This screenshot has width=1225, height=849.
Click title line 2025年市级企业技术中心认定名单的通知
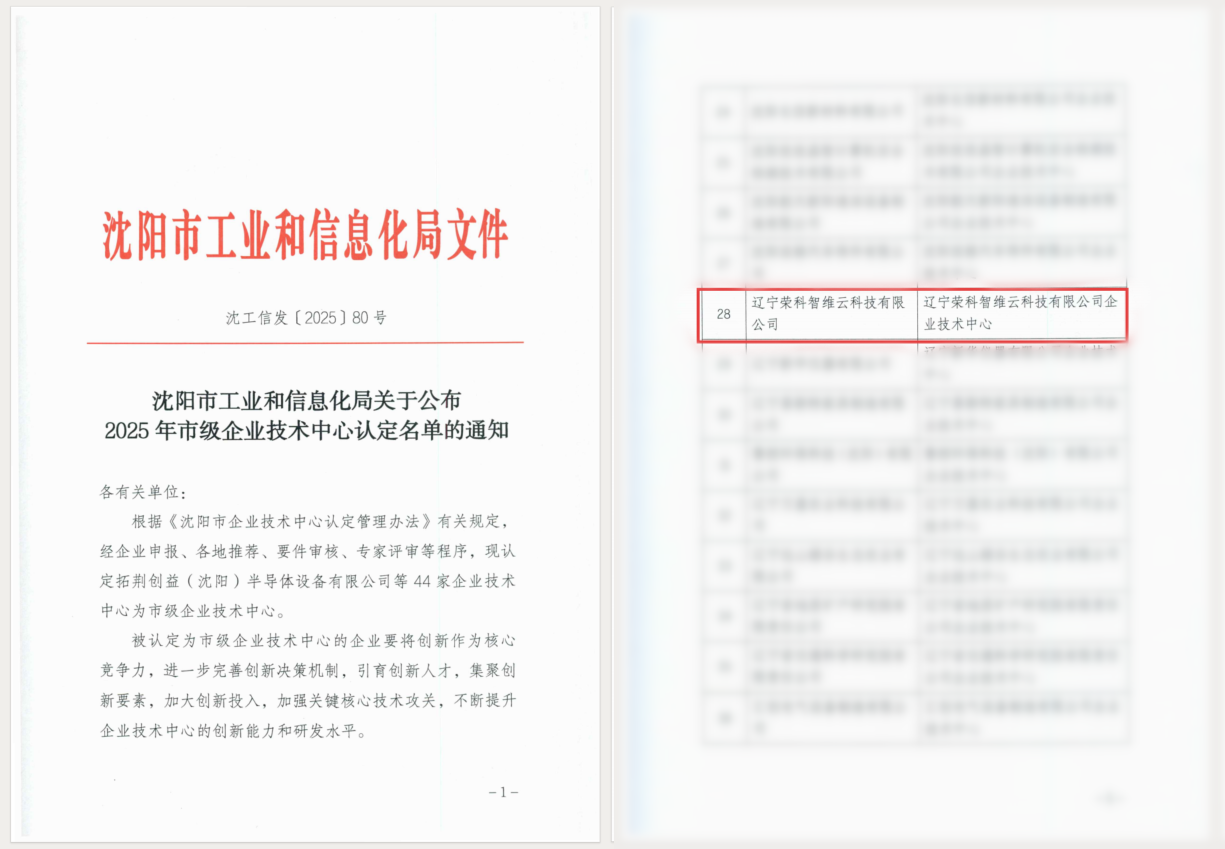(306, 432)
